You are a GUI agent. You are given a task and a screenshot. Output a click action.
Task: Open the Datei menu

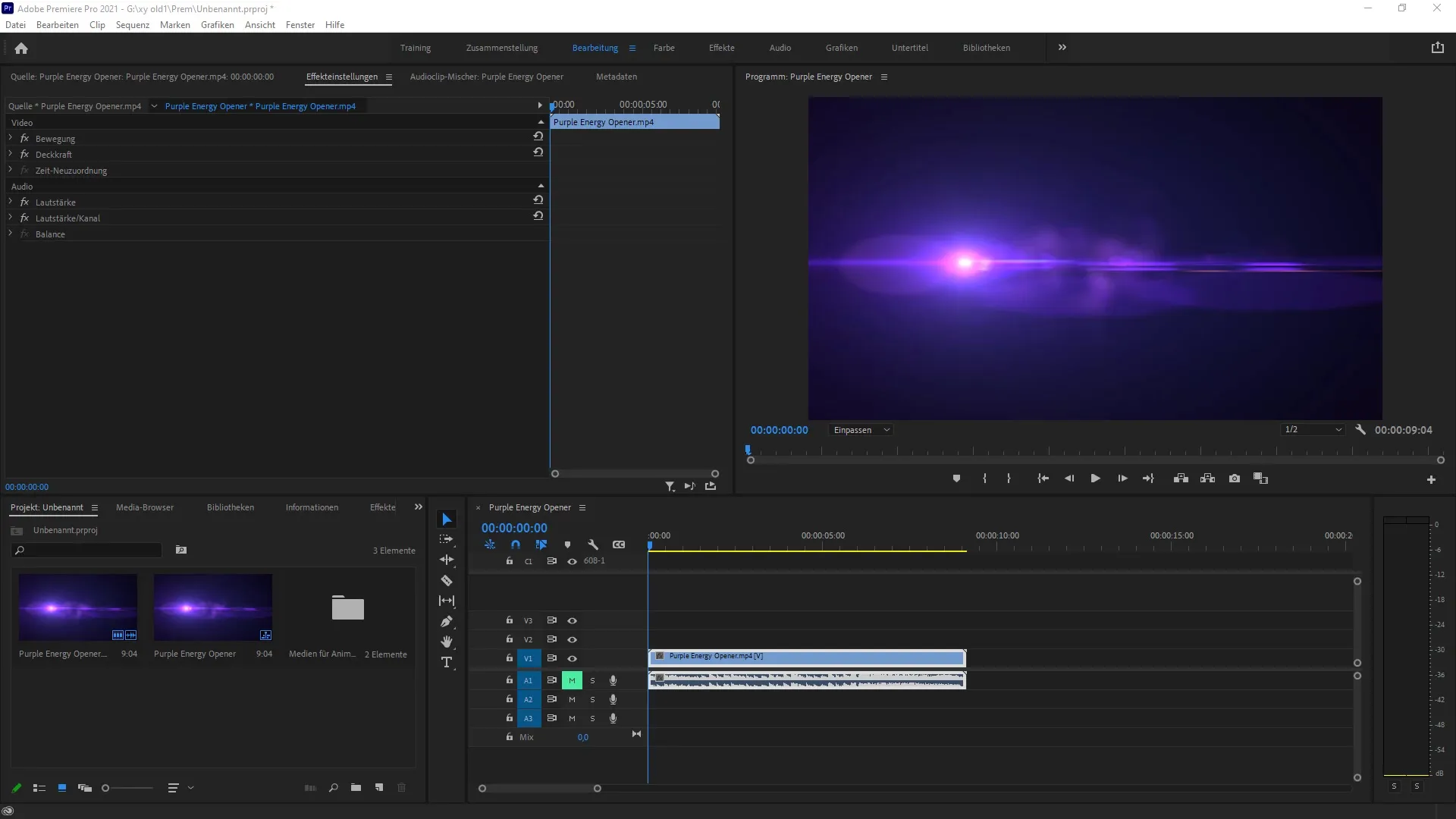(15, 24)
